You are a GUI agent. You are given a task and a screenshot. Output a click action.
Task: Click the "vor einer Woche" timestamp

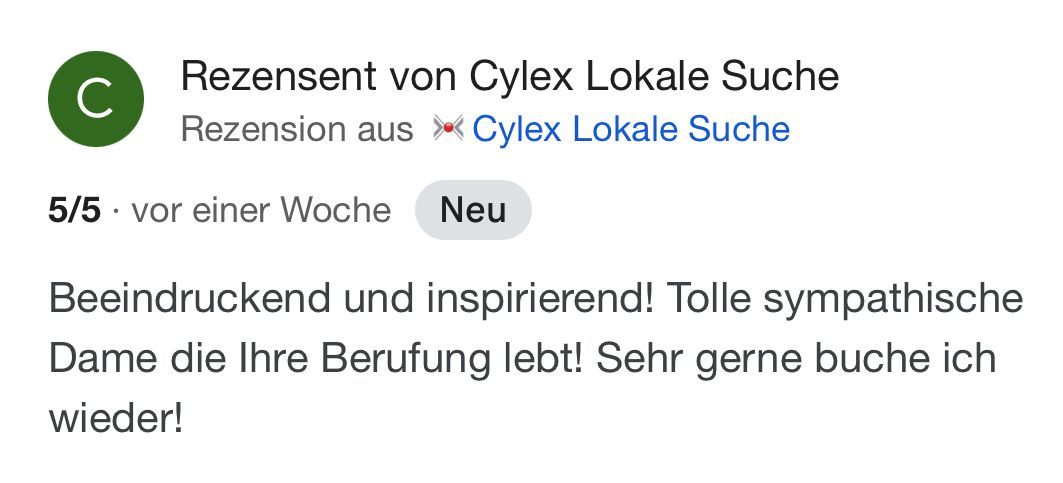(x=261, y=210)
